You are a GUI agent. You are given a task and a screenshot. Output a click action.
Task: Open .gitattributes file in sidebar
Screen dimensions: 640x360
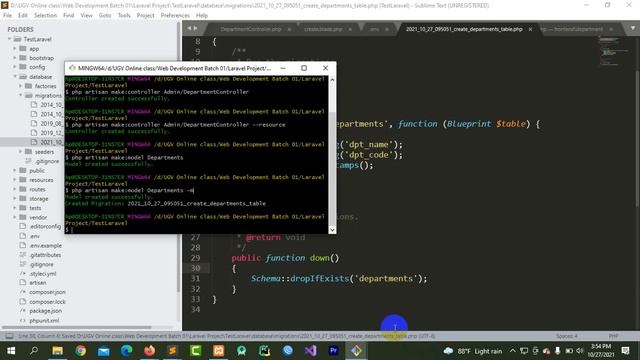click(45, 255)
